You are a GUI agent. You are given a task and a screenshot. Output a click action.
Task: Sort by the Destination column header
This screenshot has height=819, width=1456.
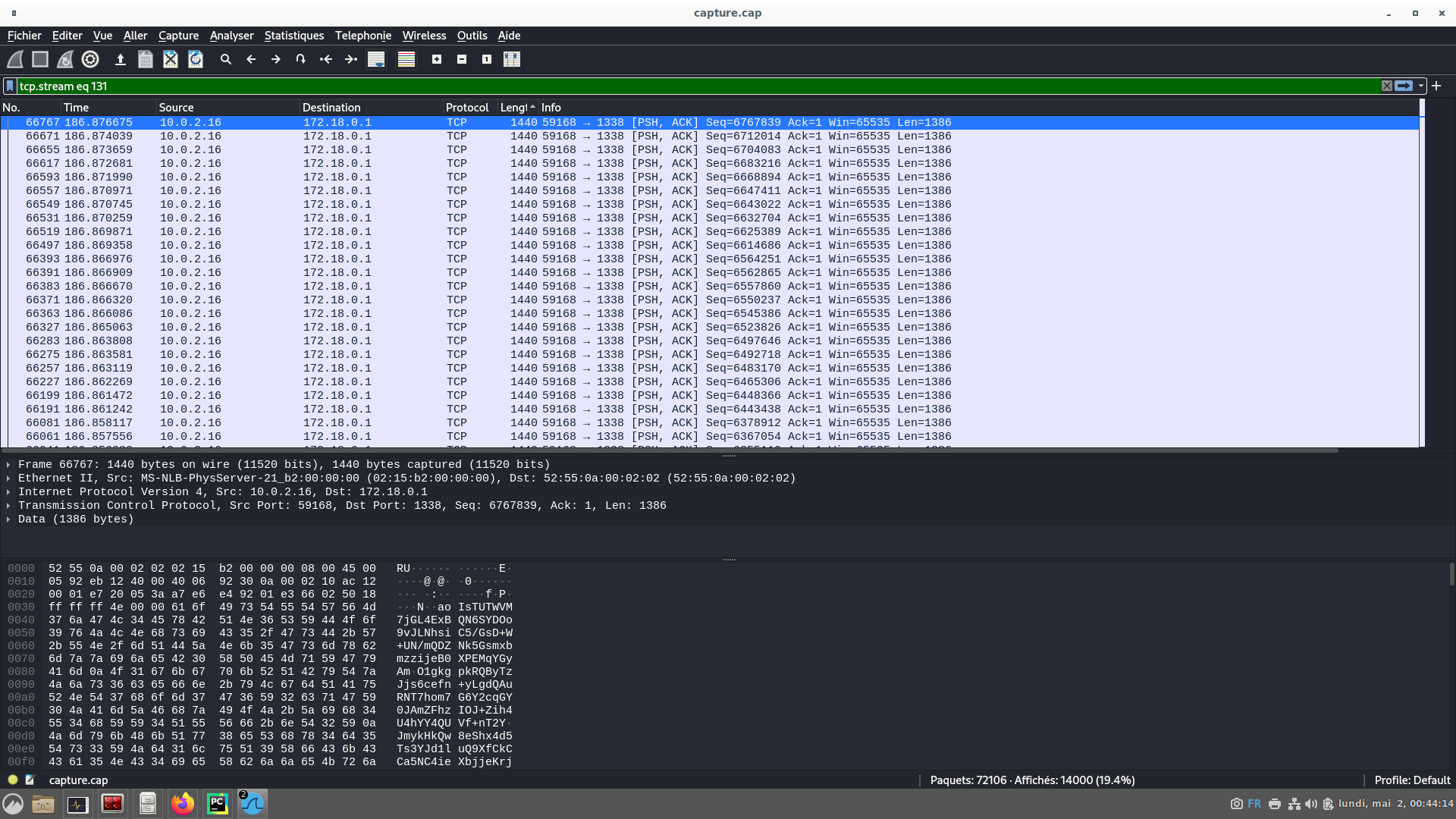[371, 108]
